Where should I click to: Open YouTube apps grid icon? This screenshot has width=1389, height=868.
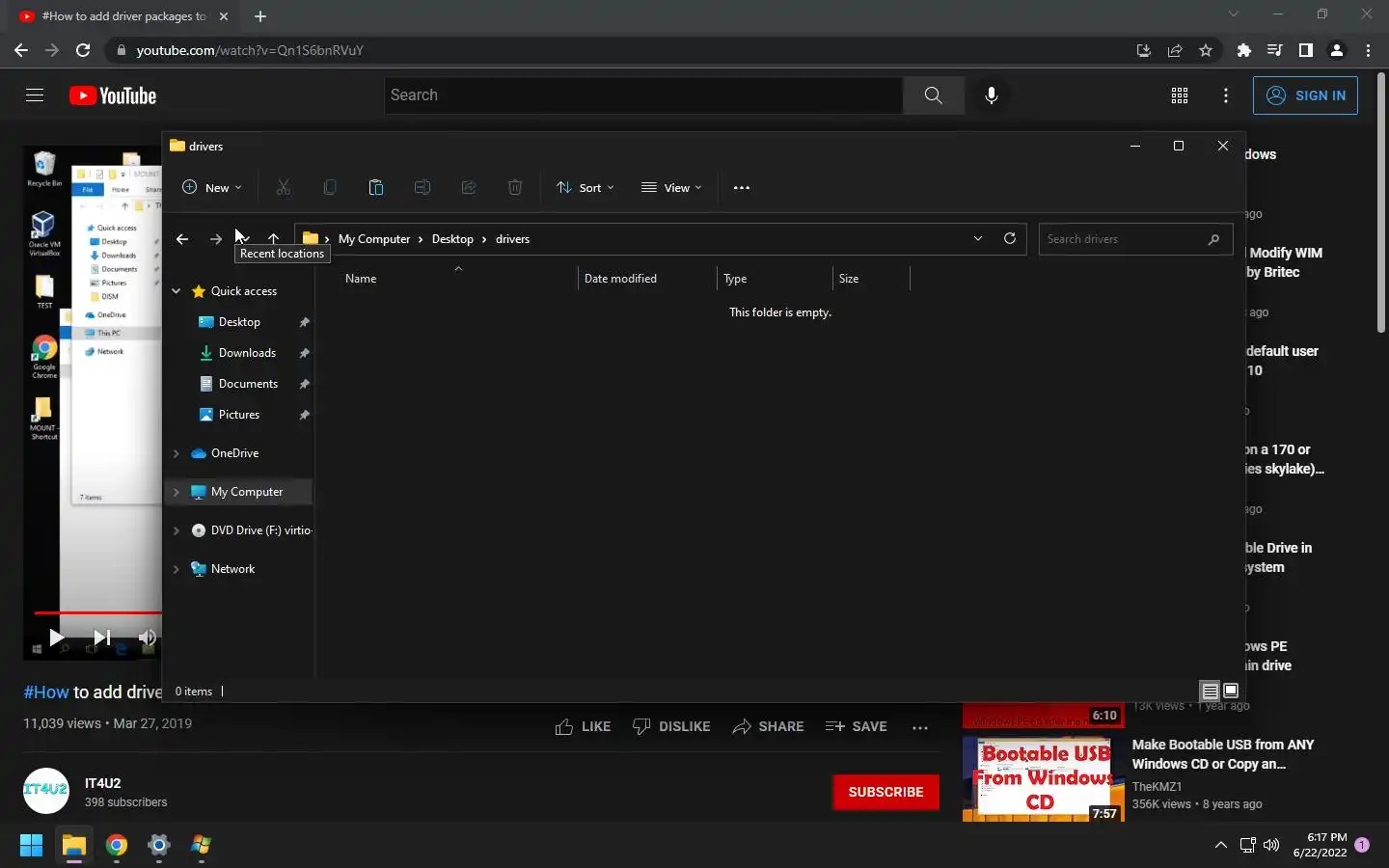coord(1180,95)
